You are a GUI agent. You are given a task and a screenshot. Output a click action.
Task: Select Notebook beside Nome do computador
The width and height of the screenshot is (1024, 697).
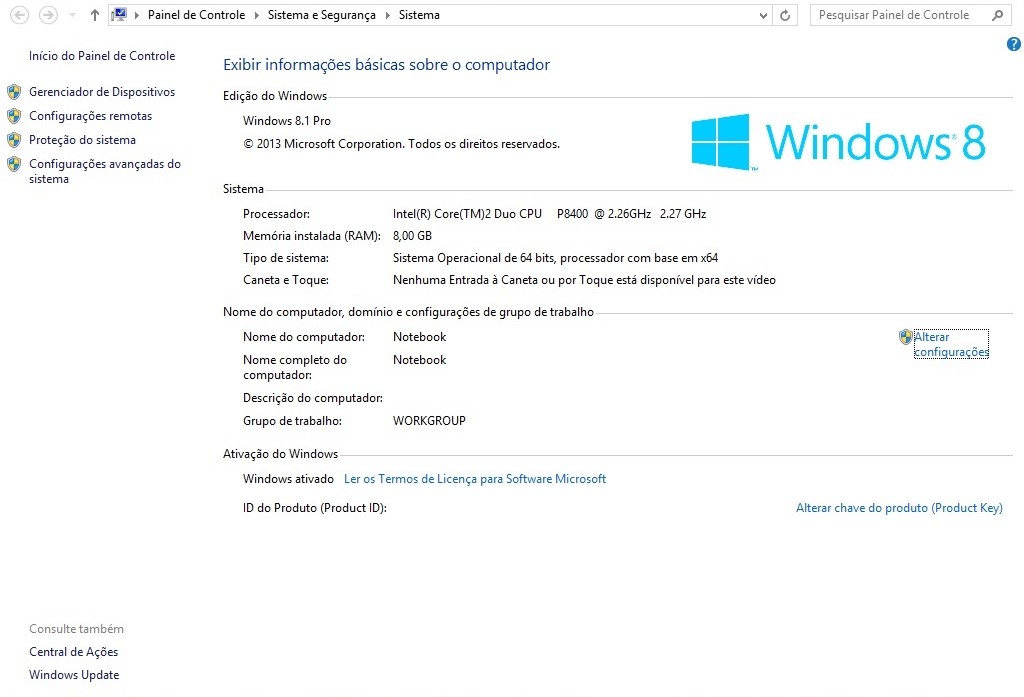click(x=419, y=337)
